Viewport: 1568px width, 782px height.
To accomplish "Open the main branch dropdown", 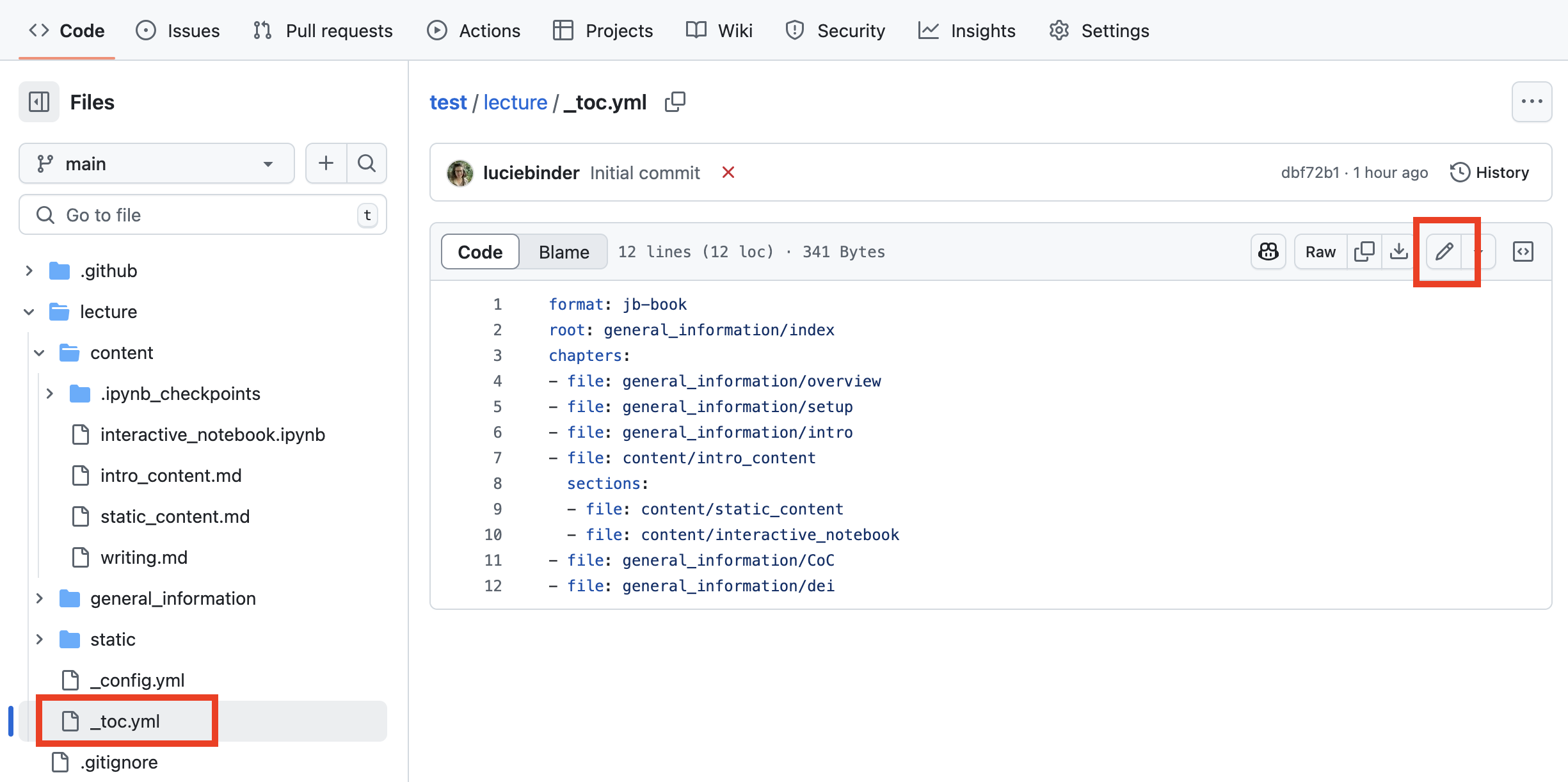I will tap(156, 163).
